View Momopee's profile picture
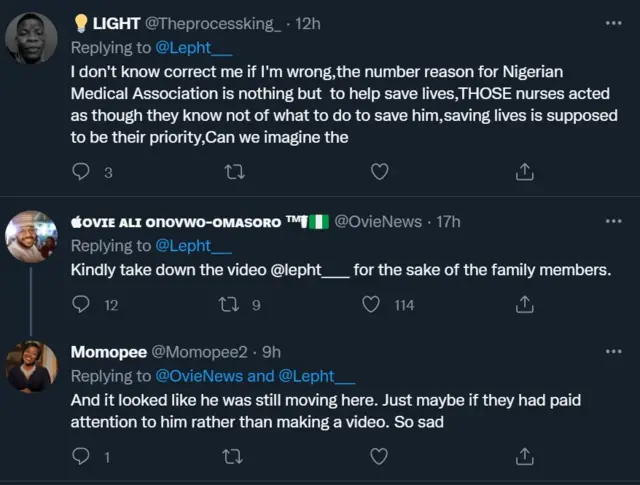Screen dimensions: 640x485 click(32, 367)
